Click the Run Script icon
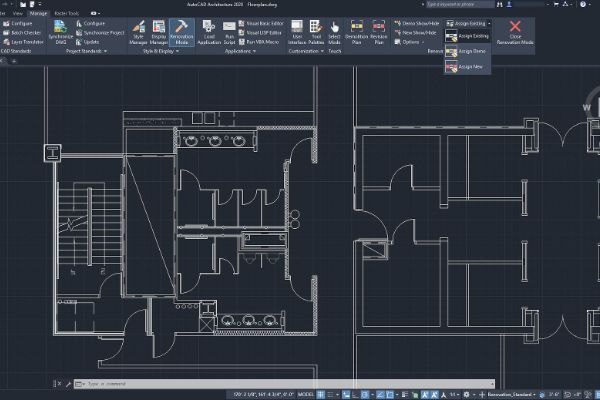Image resolution: width=600 pixels, height=400 pixels. click(230, 31)
